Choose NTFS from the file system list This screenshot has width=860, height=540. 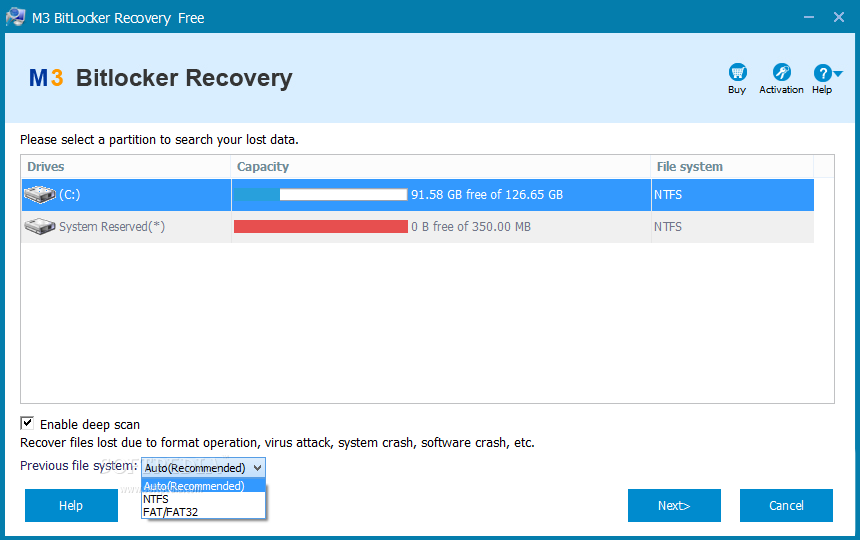[203, 499]
